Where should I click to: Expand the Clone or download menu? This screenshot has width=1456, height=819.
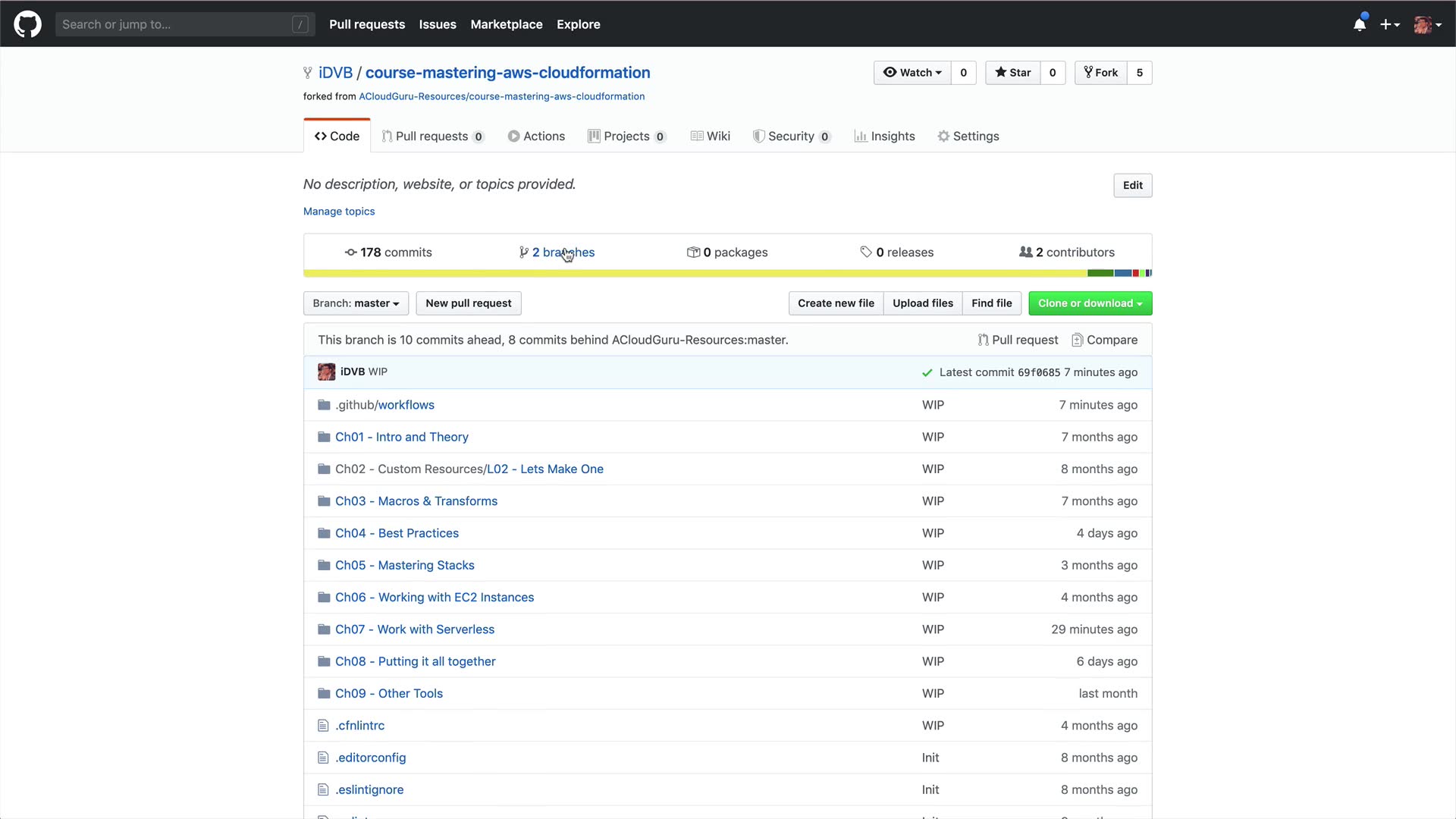1090,303
